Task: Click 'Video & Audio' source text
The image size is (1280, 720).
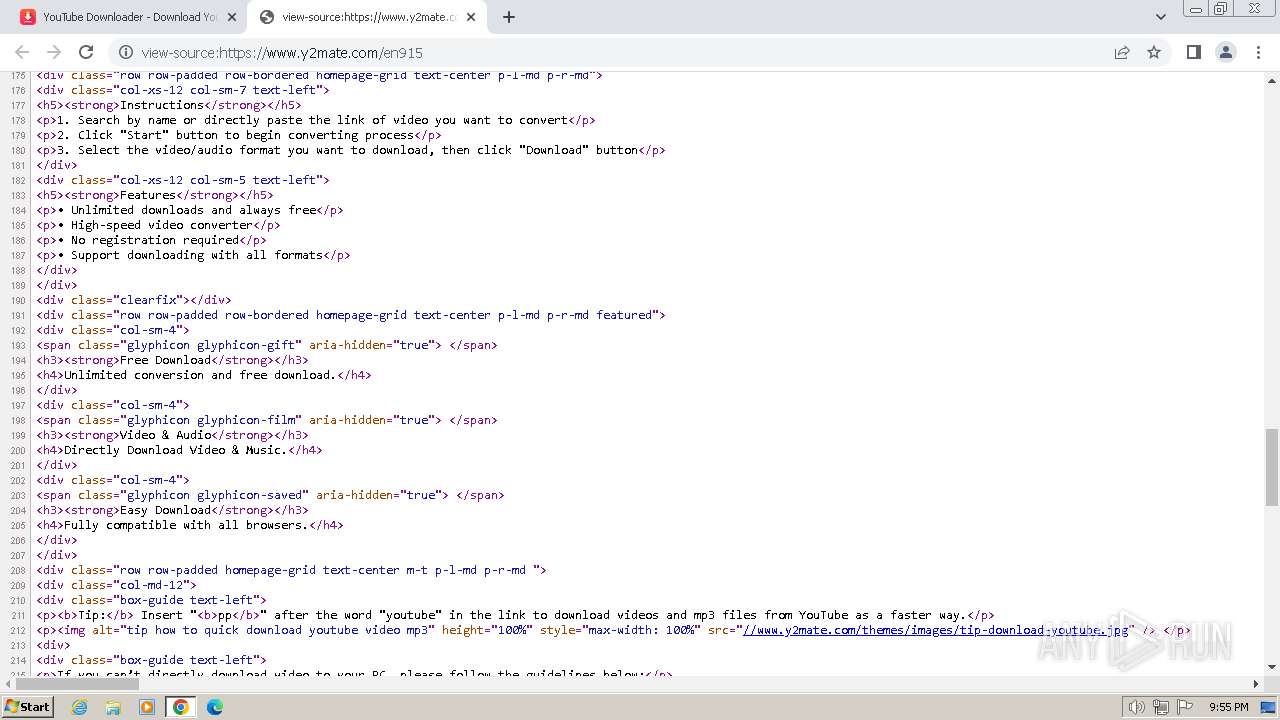Action: (x=165, y=435)
